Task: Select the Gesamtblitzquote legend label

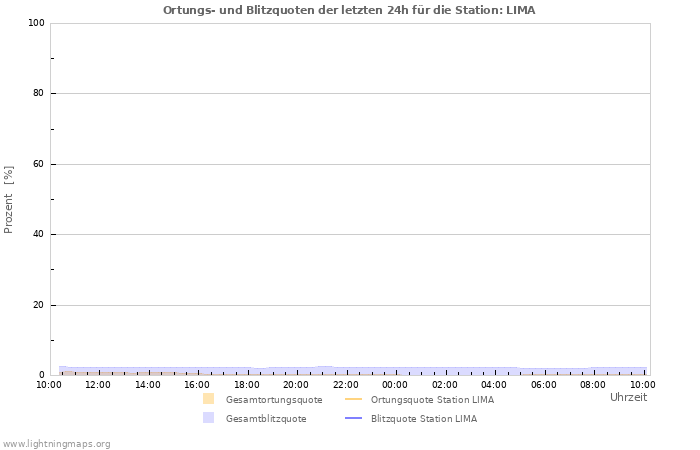Action: coord(266,419)
